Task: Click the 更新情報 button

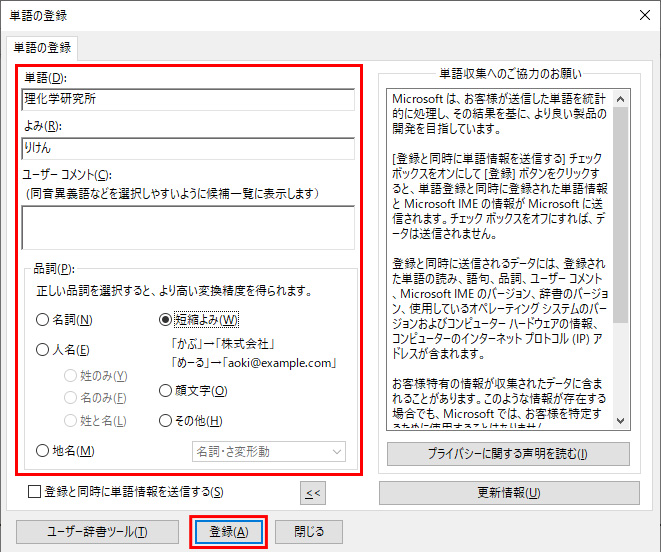Action: click(x=508, y=493)
